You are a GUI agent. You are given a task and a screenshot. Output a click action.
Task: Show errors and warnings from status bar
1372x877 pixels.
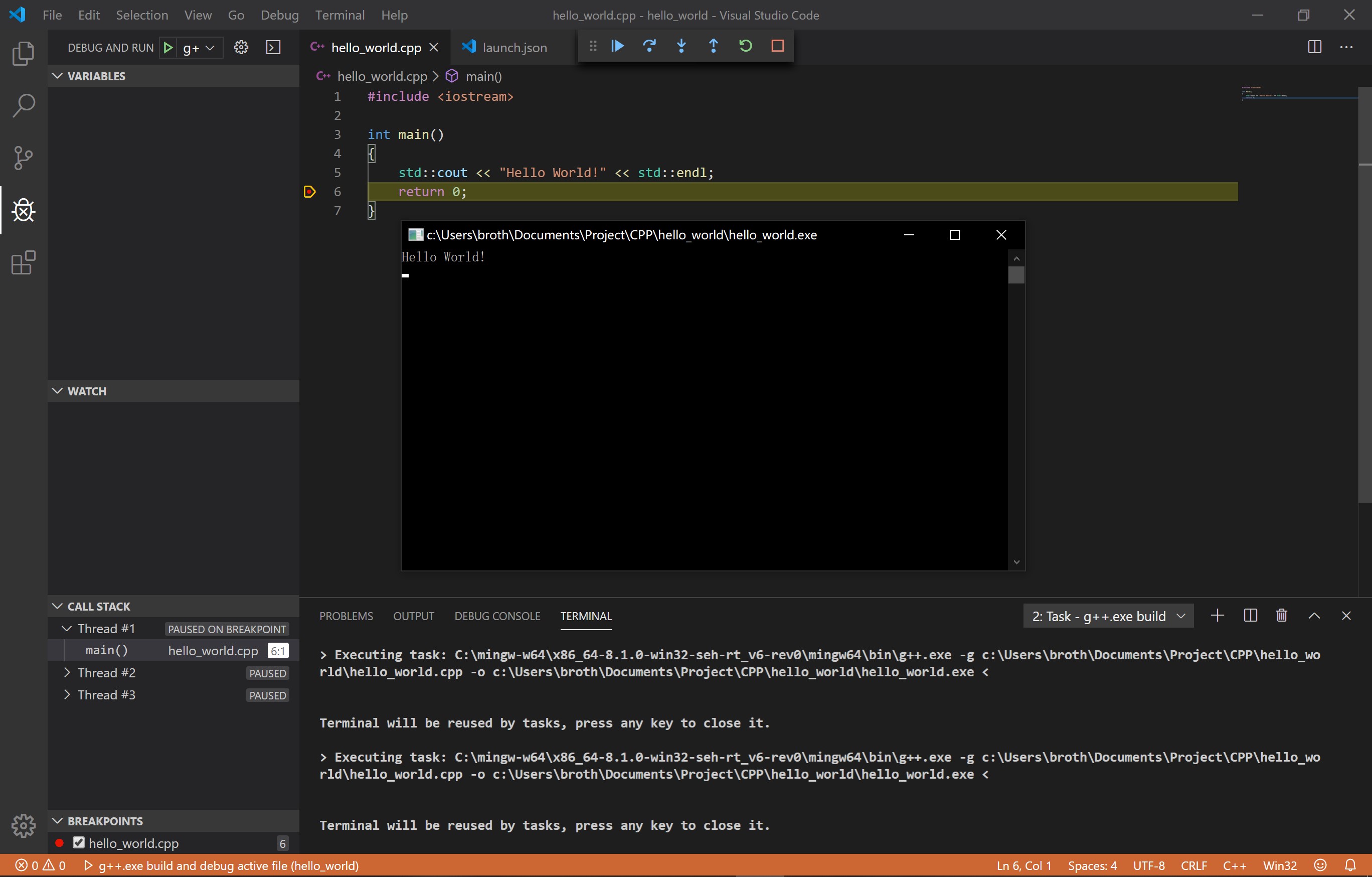[x=41, y=865]
